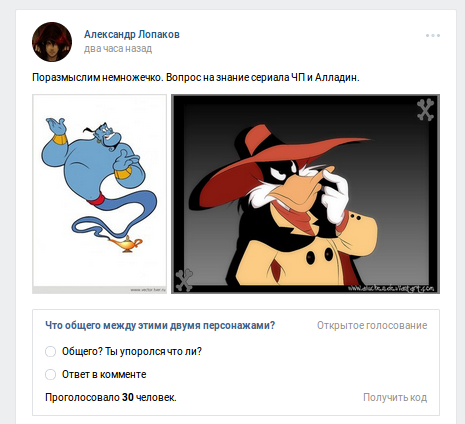This screenshot has height=424, width=465.
Task: Click the vector watermark under the Genie image
Action: coord(148,290)
